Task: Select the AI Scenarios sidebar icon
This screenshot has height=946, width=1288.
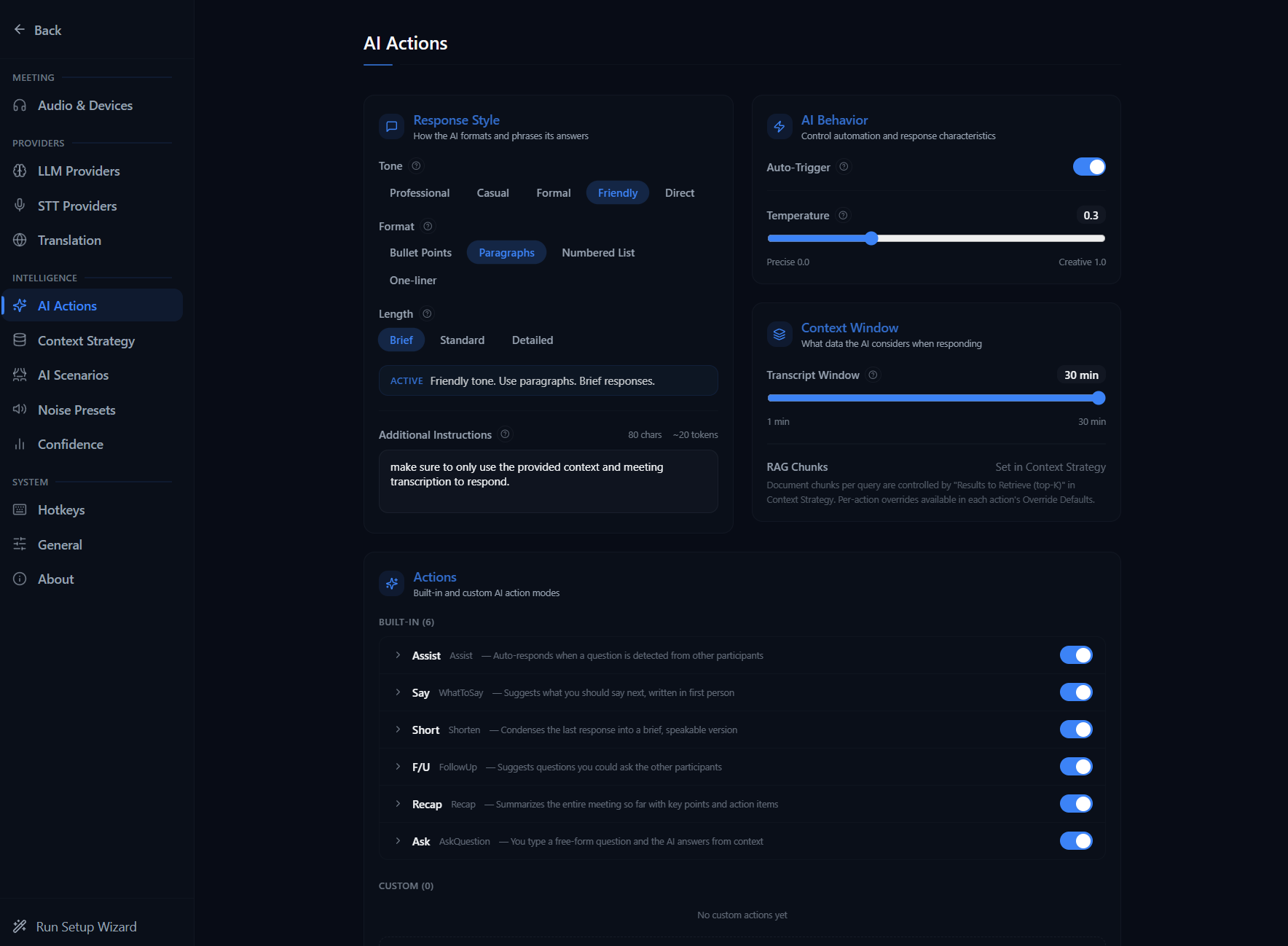Action: click(20, 375)
